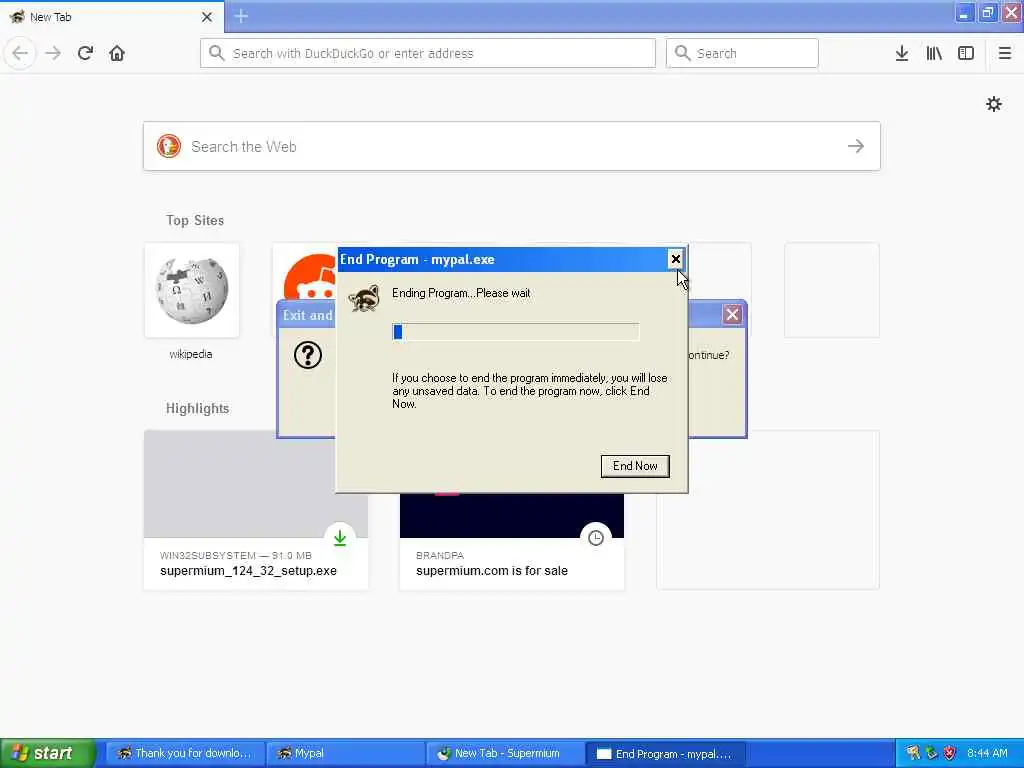Viewport: 1024px width, 768px height.
Task: Switch to Mypal taskbar item
Action: 344,753
